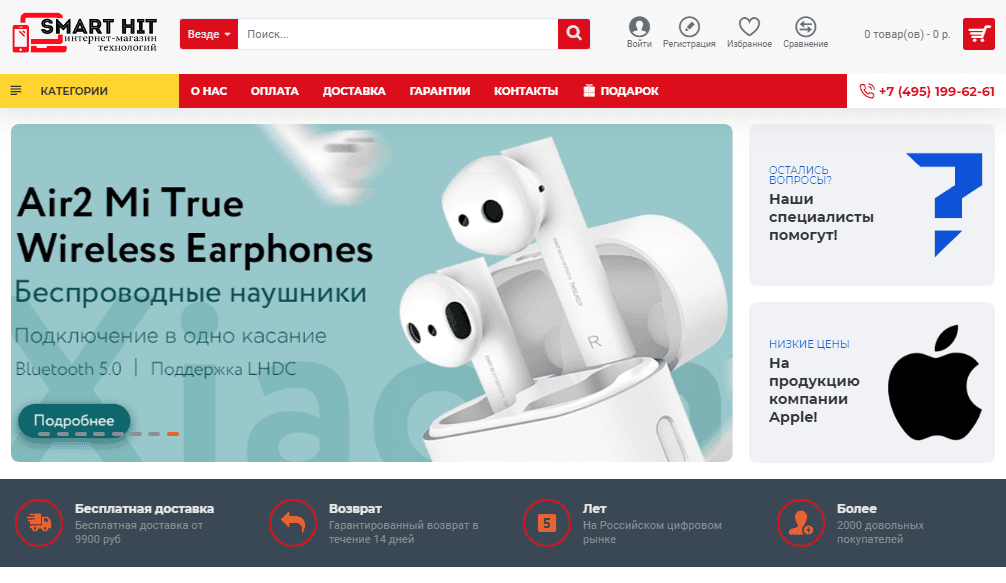The image size is (1006, 583).
Task: Click the Регистрация pencil icon
Action: tap(689, 27)
